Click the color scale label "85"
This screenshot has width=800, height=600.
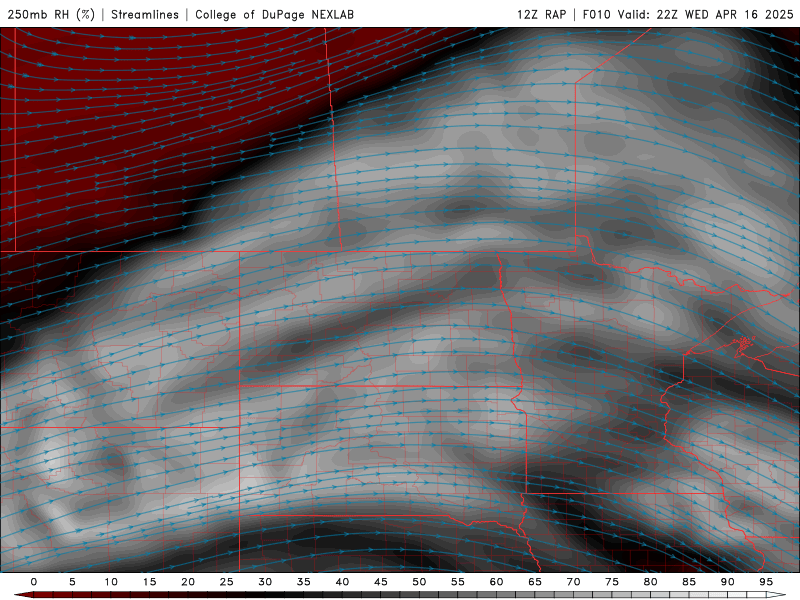click(x=689, y=582)
